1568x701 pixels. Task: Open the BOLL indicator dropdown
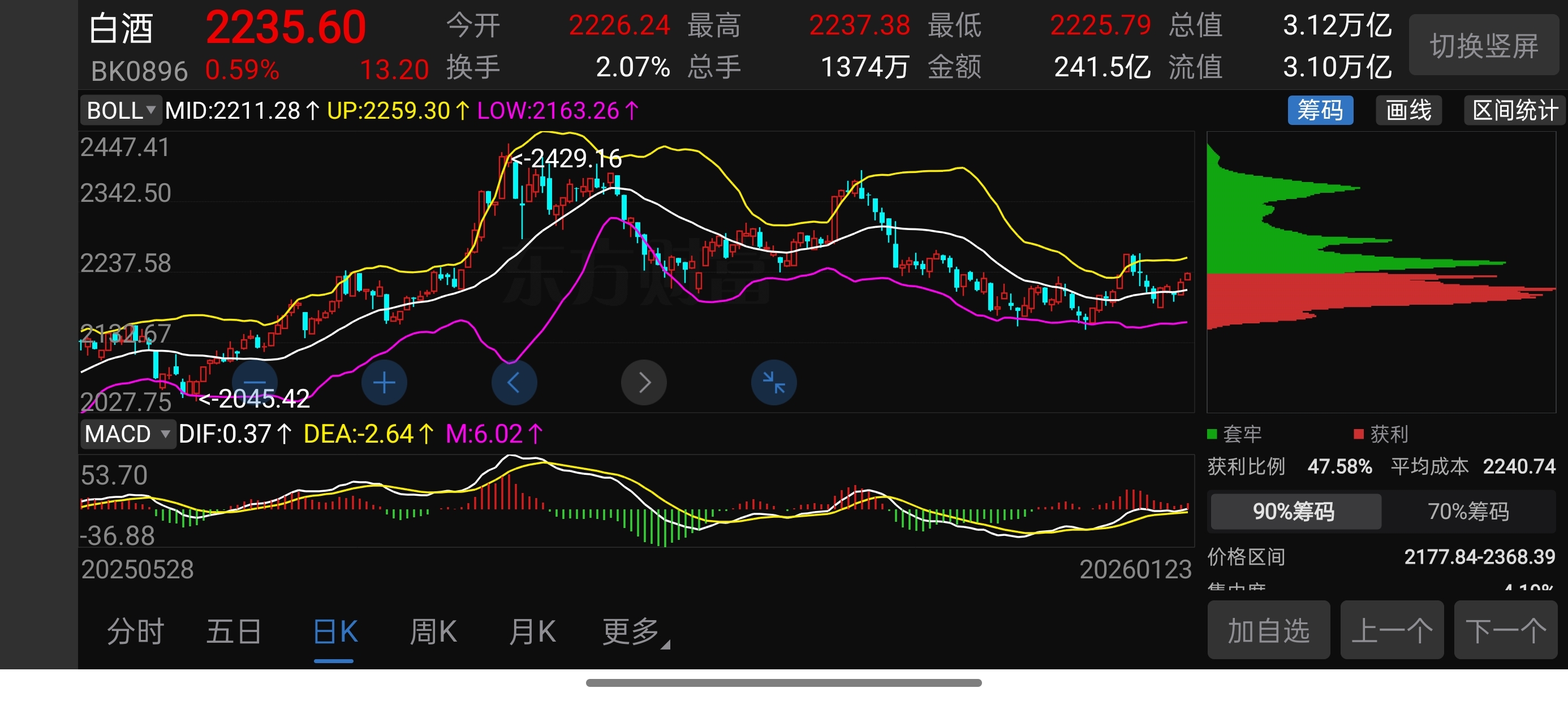point(121,110)
